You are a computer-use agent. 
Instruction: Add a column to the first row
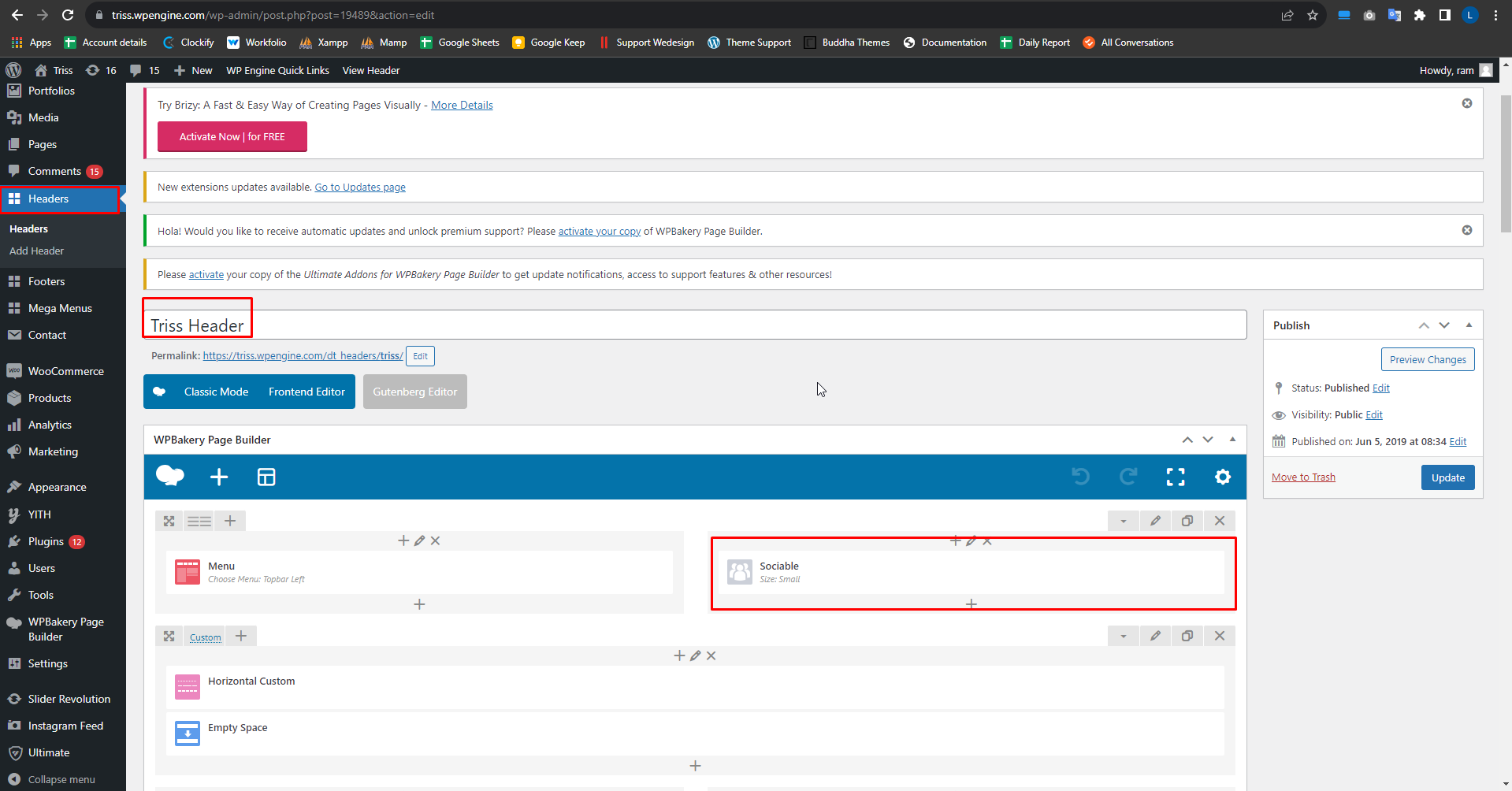tap(230, 521)
